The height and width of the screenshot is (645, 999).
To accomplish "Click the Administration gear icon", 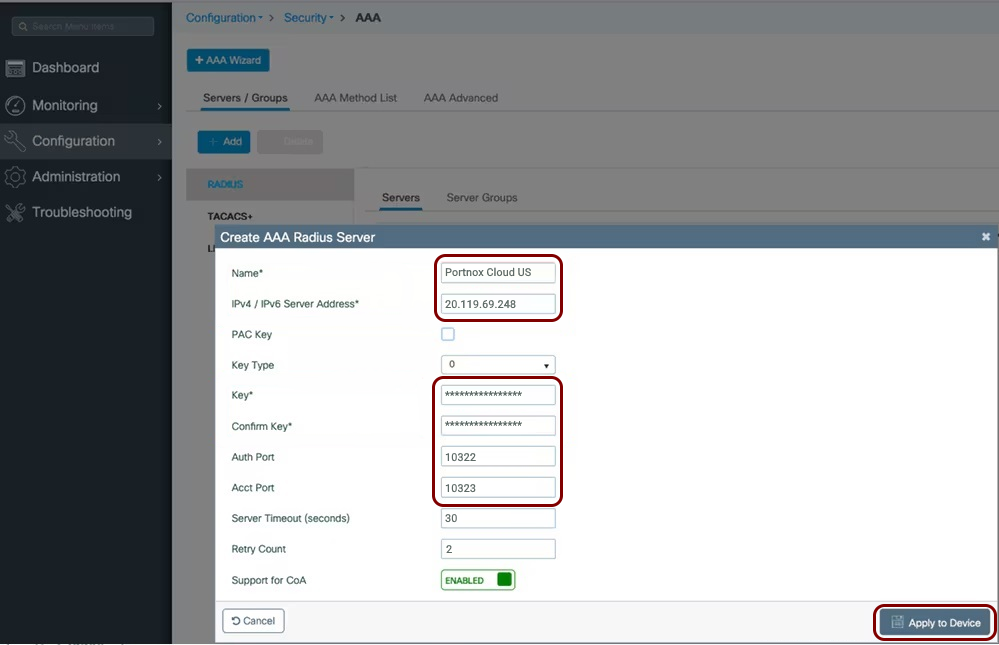I will [15, 177].
